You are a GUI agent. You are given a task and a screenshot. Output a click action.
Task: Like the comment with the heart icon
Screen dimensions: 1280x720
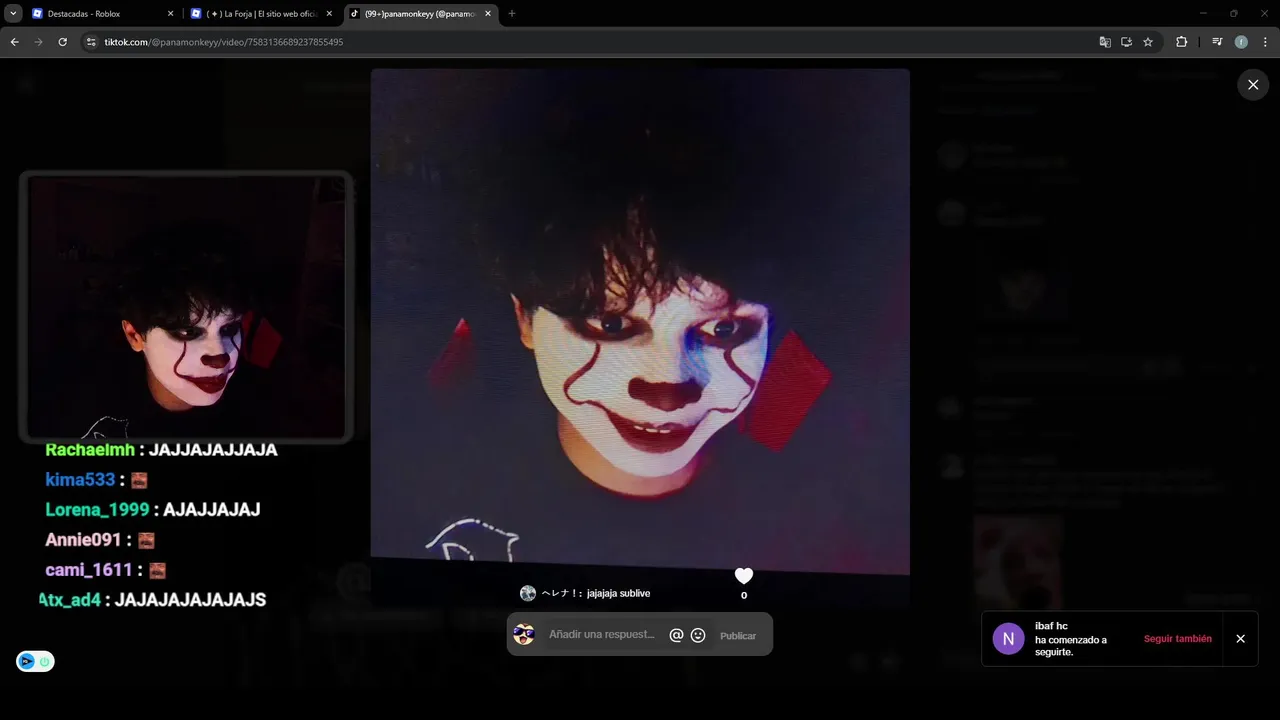pos(743,576)
